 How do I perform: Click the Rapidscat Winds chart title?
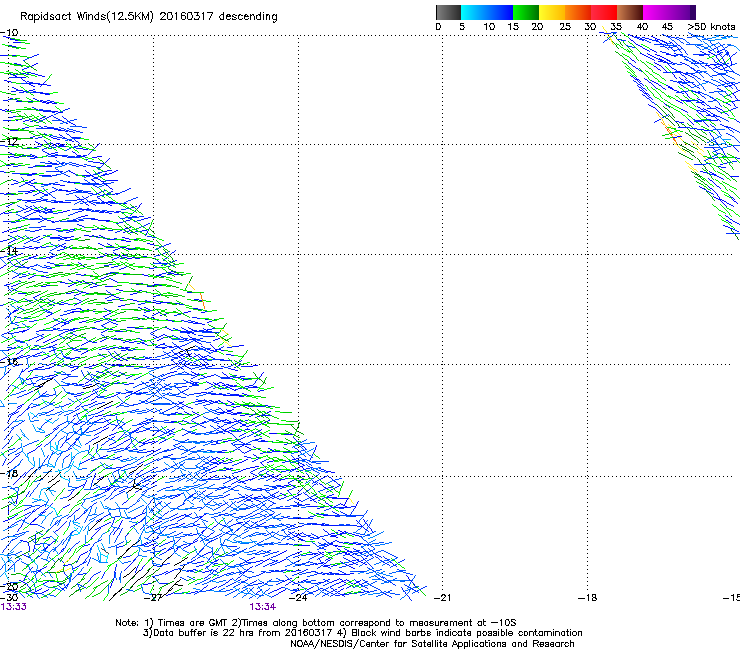pyautogui.click(x=149, y=17)
